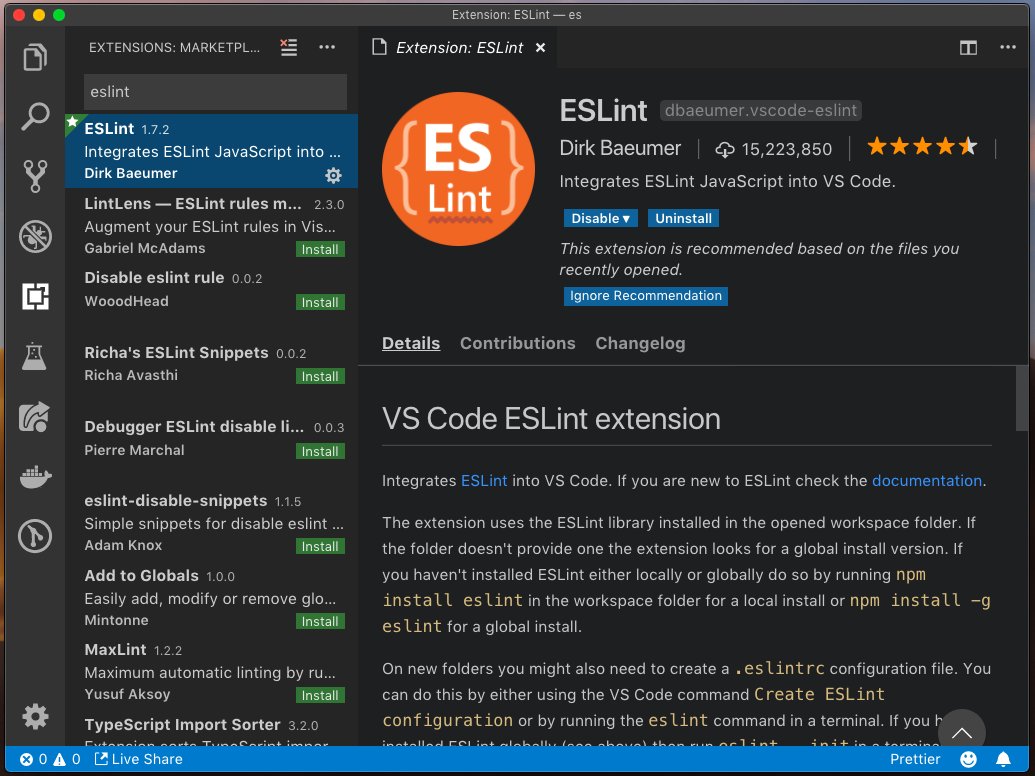Image resolution: width=1035 pixels, height=776 pixels.
Task: Install MaxLint extension
Action: click(x=320, y=695)
